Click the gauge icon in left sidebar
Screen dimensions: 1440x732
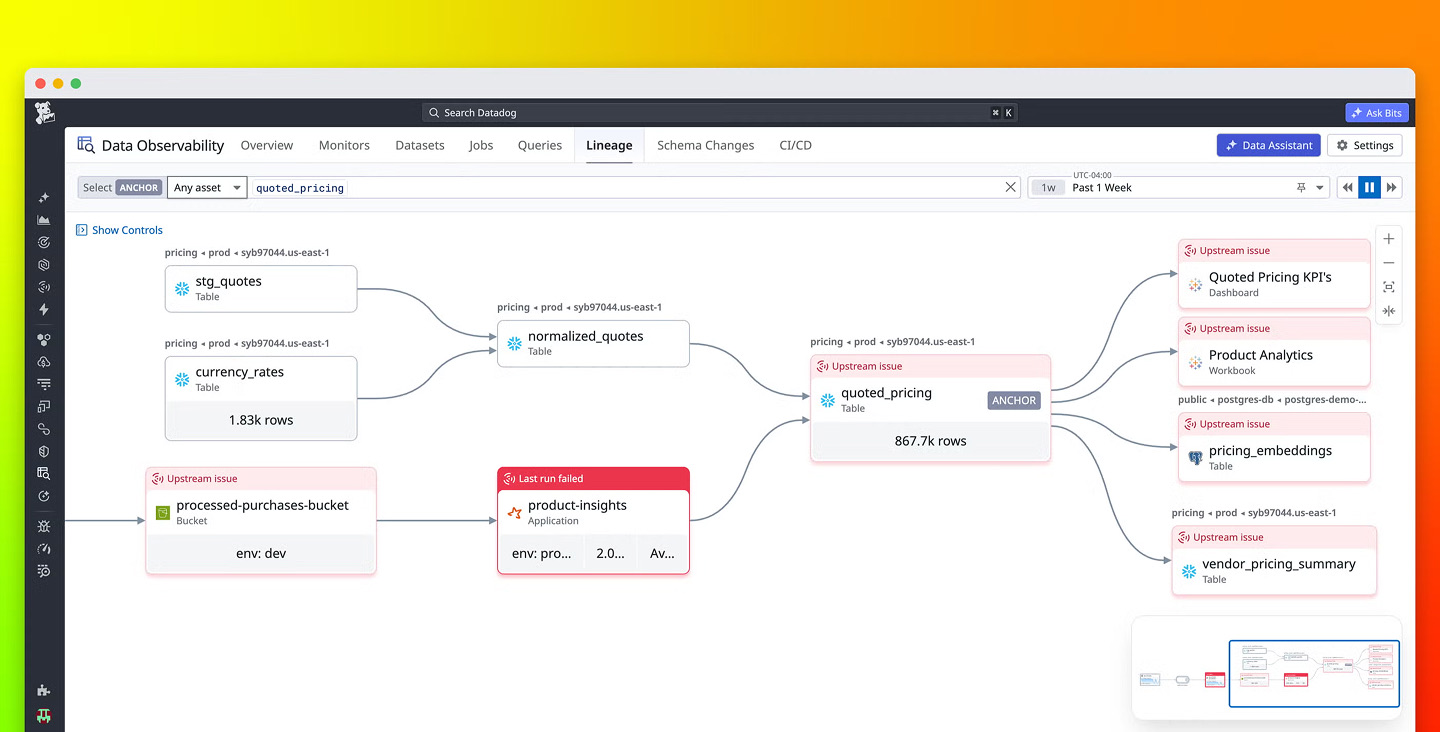(44, 549)
